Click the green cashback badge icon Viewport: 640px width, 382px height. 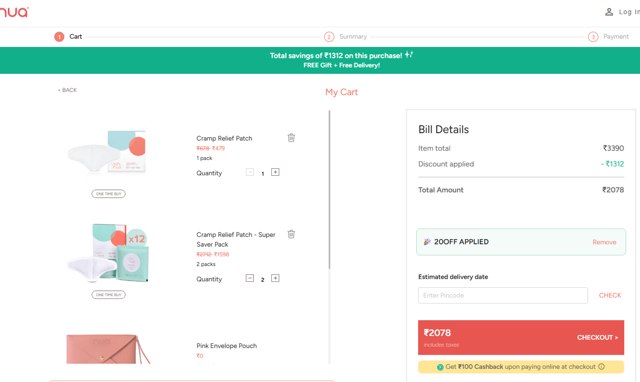pyautogui.click(x=440, y=367)
